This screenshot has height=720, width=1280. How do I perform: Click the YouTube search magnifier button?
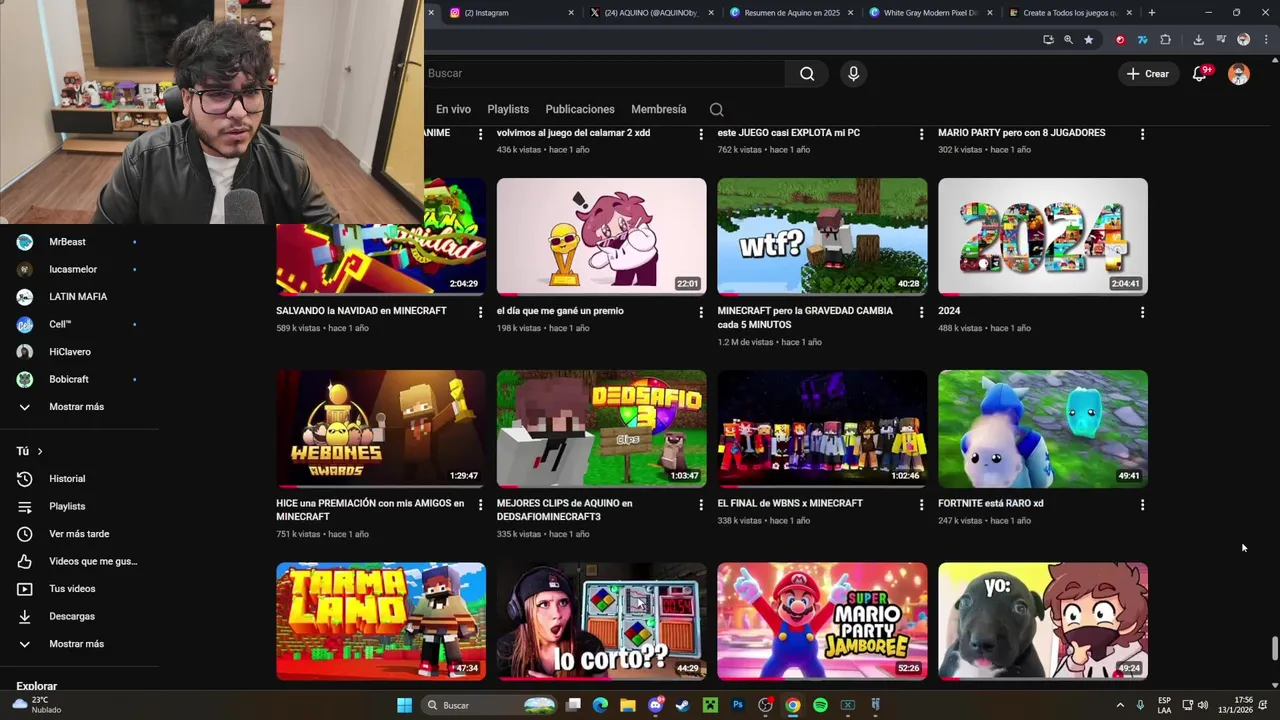[x=807, y=73]
